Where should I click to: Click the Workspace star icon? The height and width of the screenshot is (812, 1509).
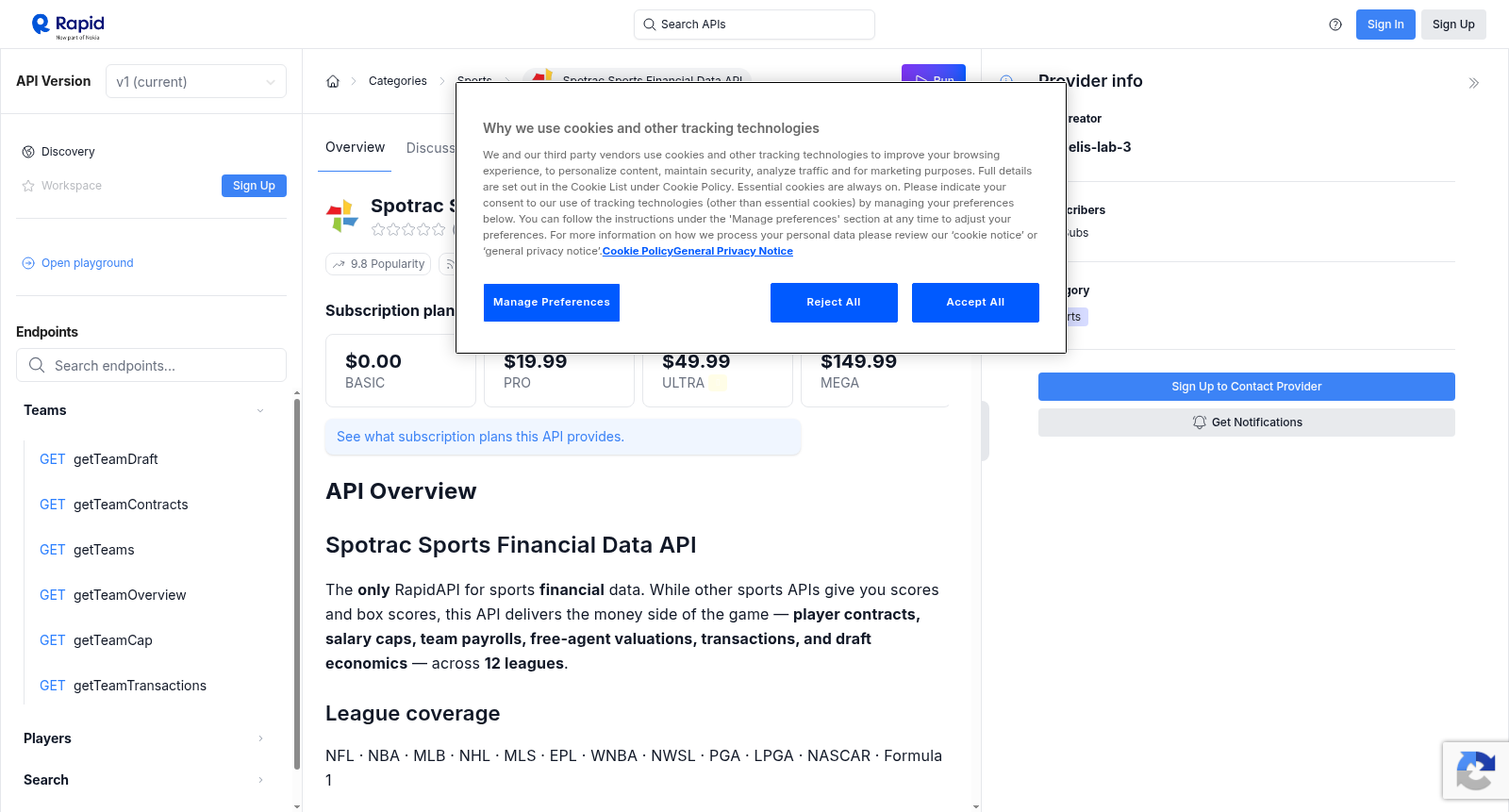pyautogui.click(x=28, y=186)
